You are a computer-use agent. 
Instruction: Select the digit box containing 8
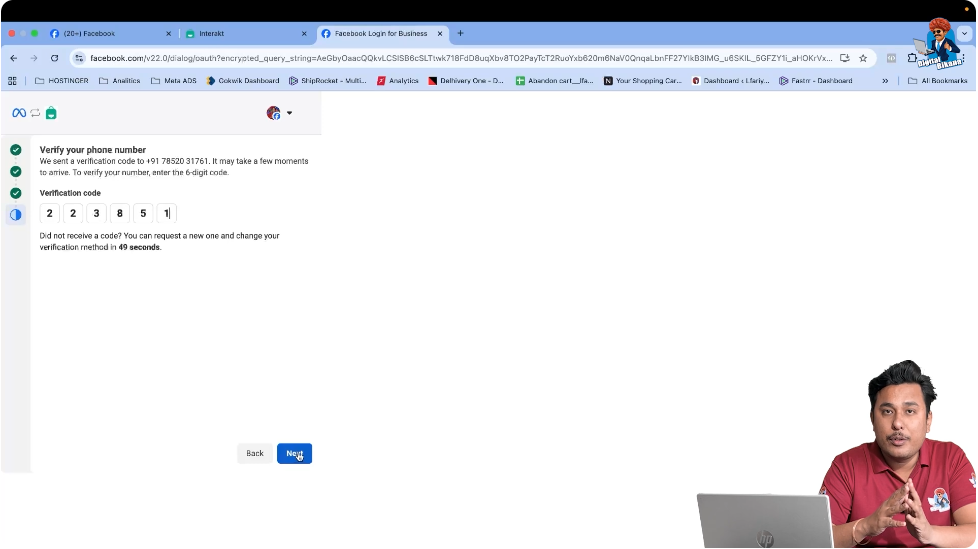tap(120, 213)
